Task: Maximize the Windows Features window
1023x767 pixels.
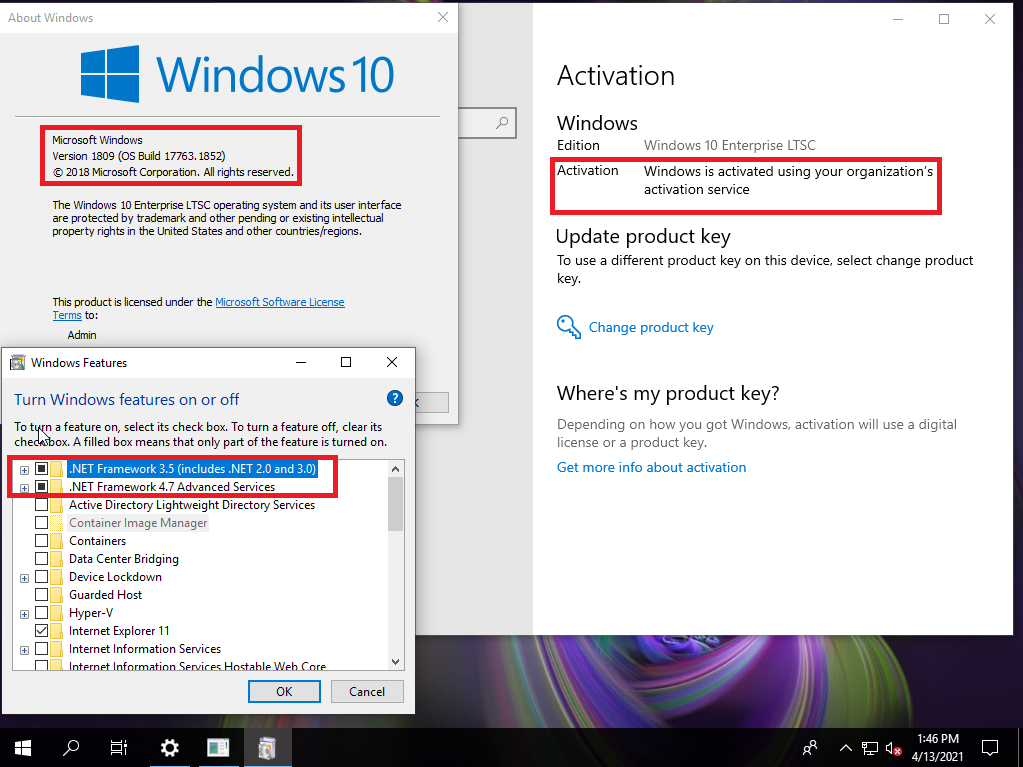Action: [x=346, y=362]
